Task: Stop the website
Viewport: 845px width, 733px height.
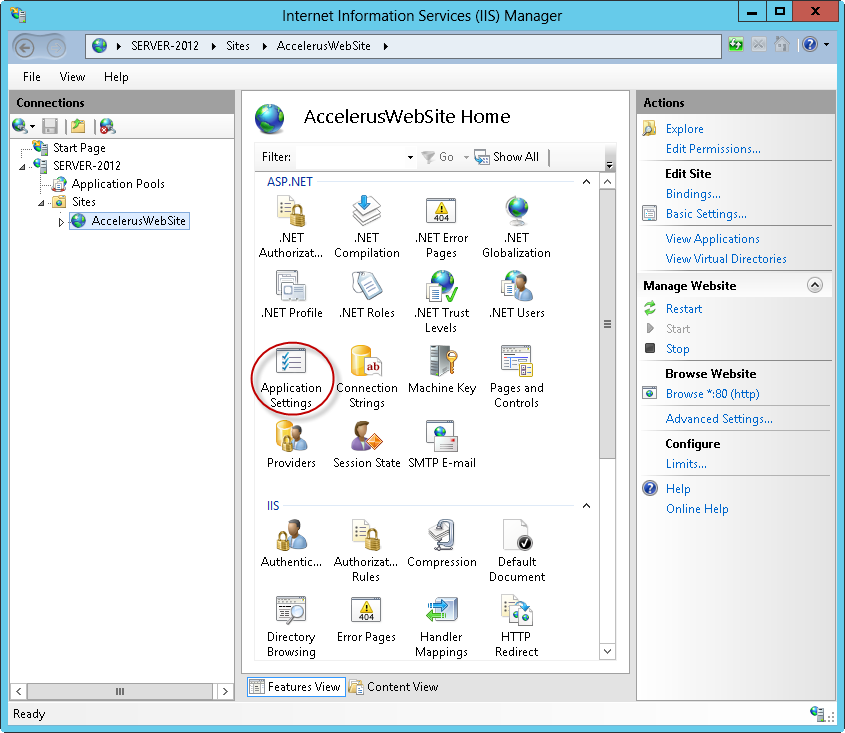Action: tap(677, 349)
